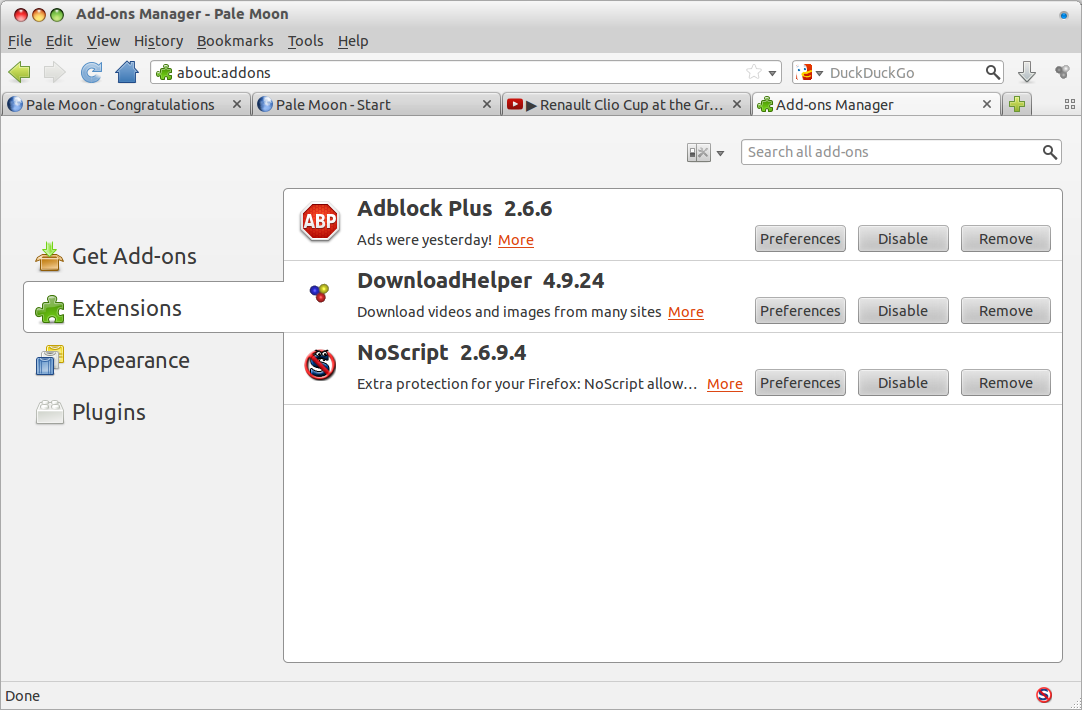Close the Pale Moon - Start tab
Viewport: 1082px width, 710px height.
point(486,104)
